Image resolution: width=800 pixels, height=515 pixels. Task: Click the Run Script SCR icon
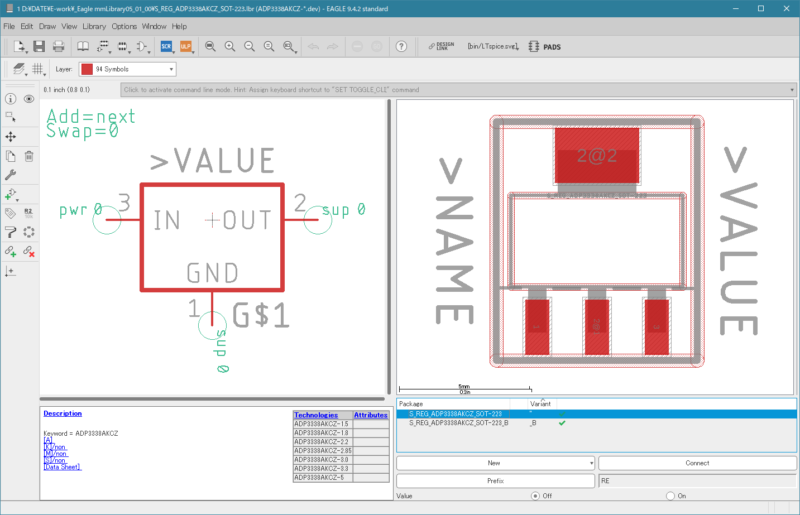[166, 46]
